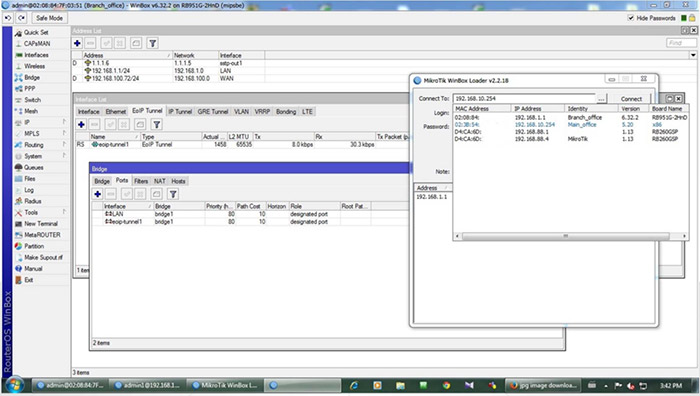Open the Radius sidebar item

pyautogui.click(x=33, y=201)
